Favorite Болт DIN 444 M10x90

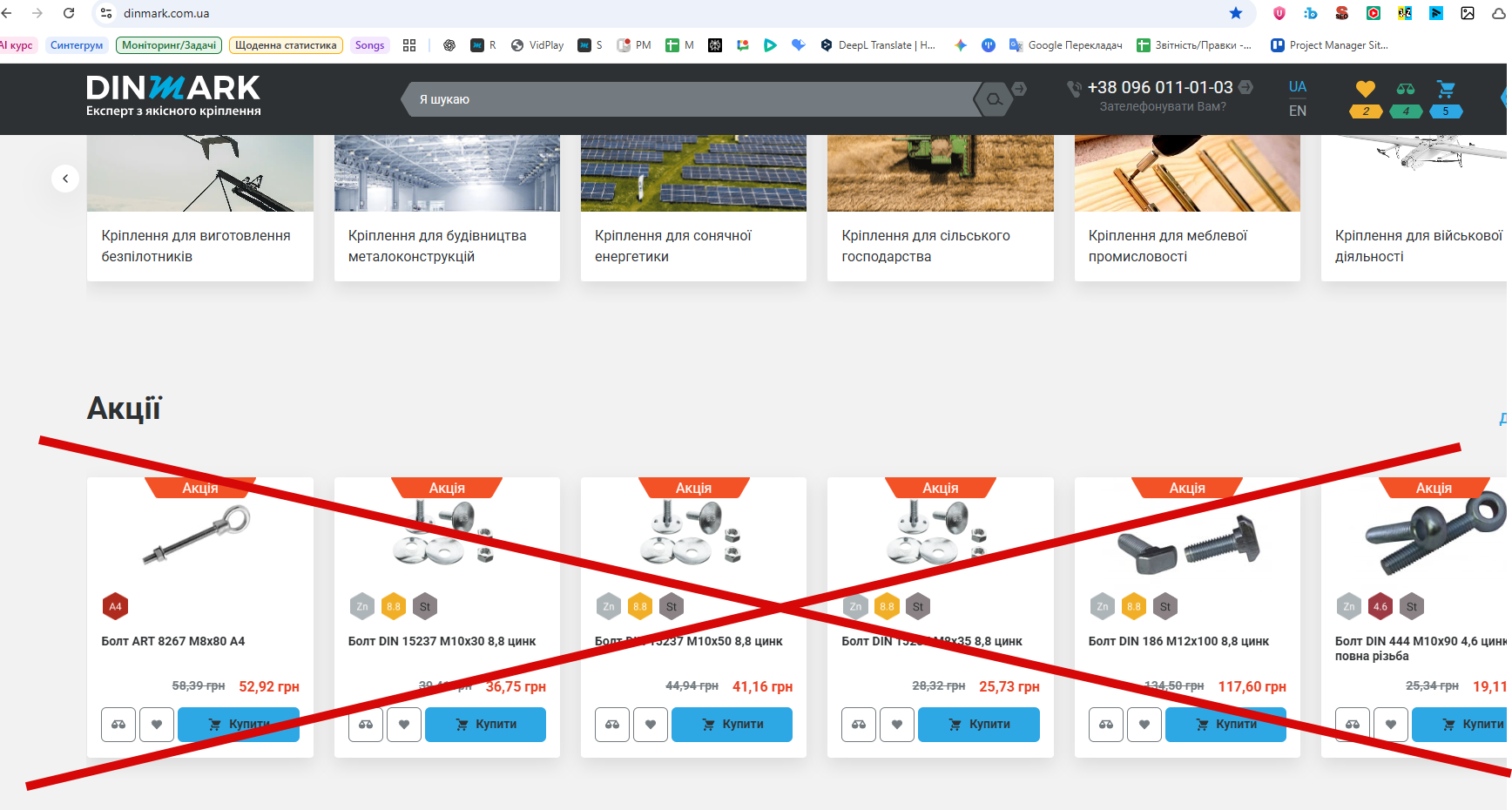1391,725
